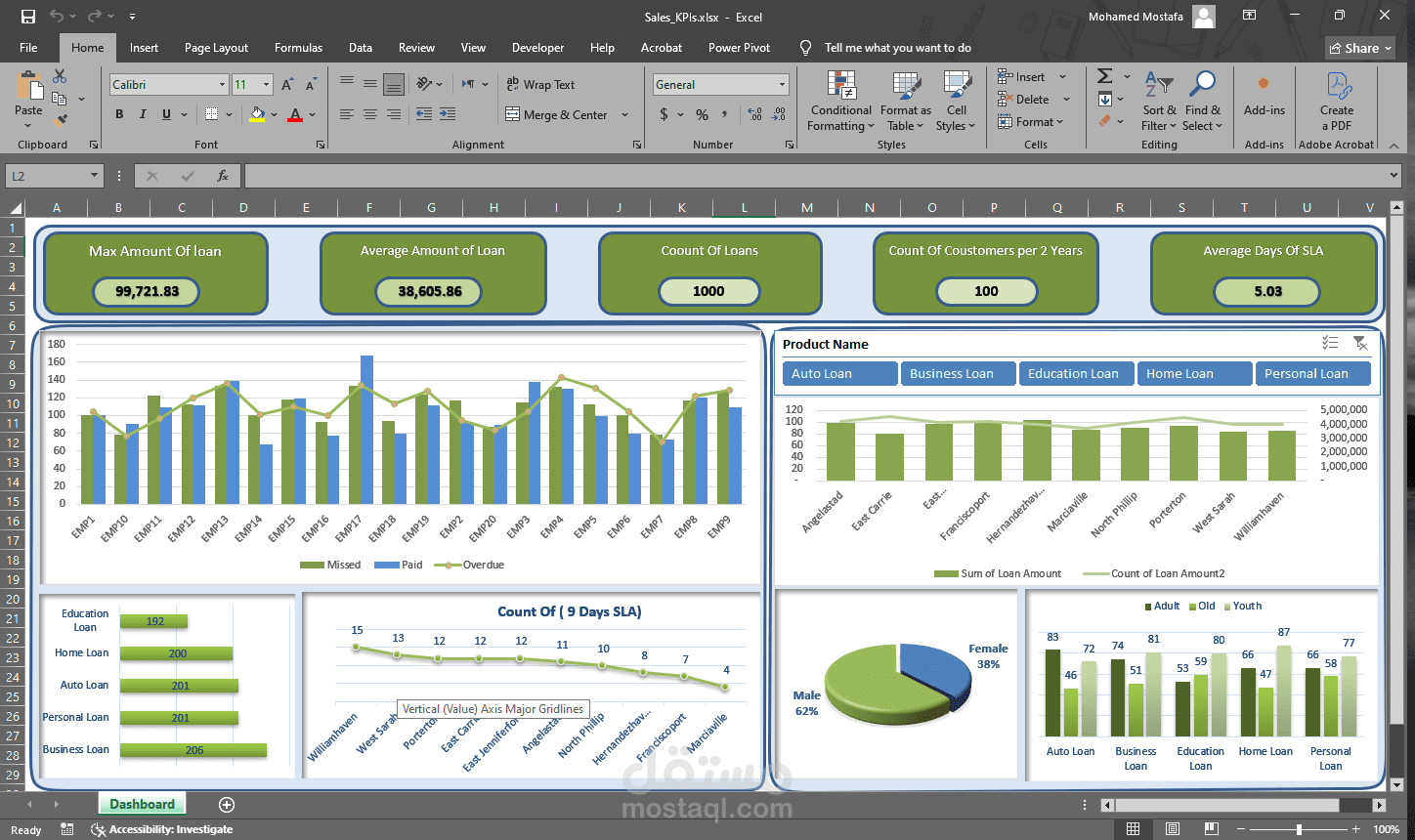Toggle Merge & Center
The image size is (1415, 840).
[x=556, y=114]
